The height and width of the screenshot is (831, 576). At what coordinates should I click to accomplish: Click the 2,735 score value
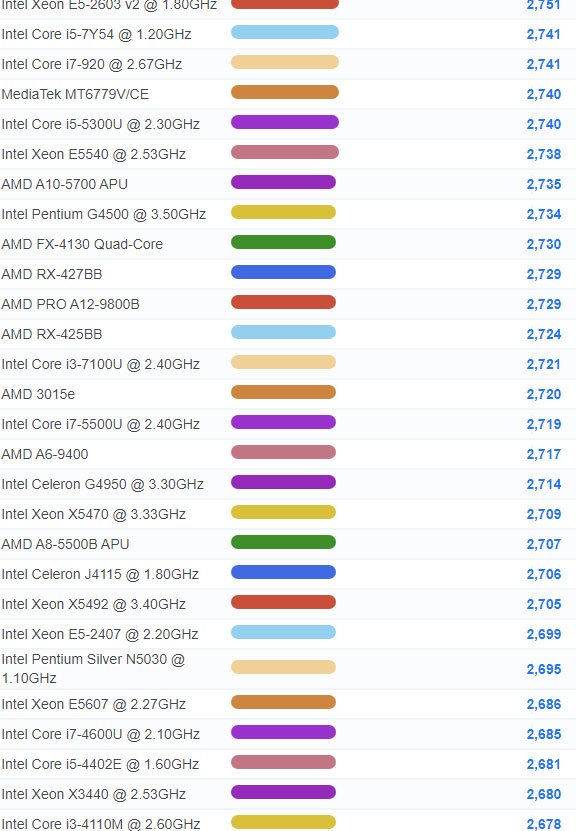(544, 184)
